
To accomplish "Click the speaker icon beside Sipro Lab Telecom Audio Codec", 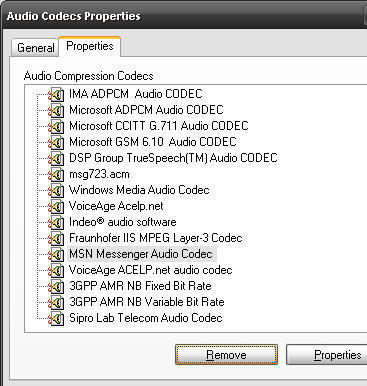I will pyautogui.click(x=56, y=318).
